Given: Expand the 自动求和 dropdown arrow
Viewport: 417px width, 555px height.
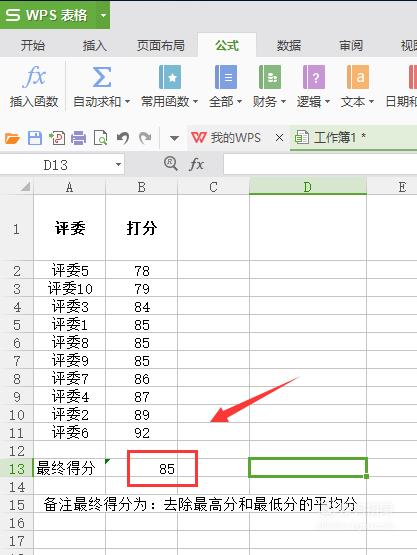Looking at the screenshot, I should (x=127, y=102).
